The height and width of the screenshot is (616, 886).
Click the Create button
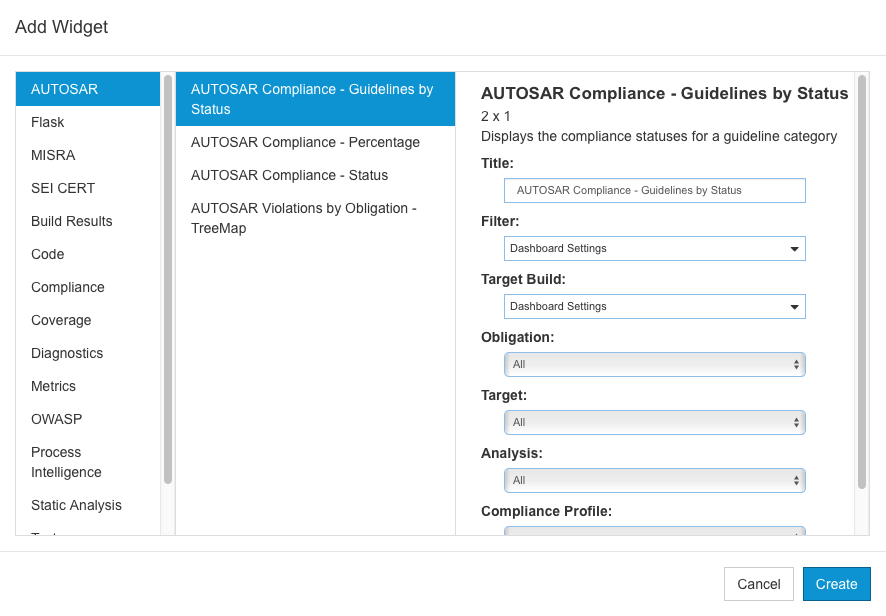(836, 584)
